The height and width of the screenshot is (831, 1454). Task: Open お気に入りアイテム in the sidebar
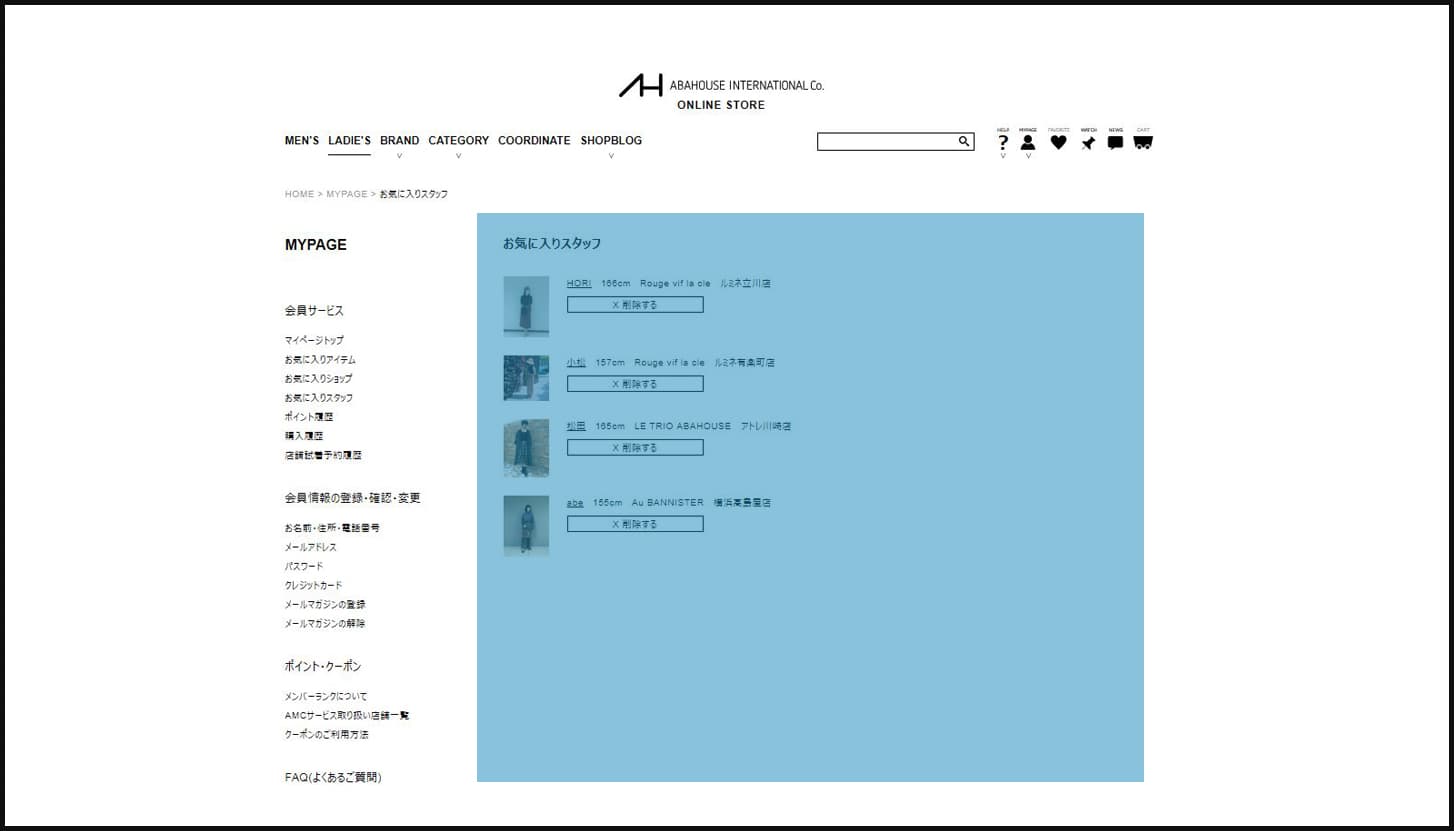[320, 360]
